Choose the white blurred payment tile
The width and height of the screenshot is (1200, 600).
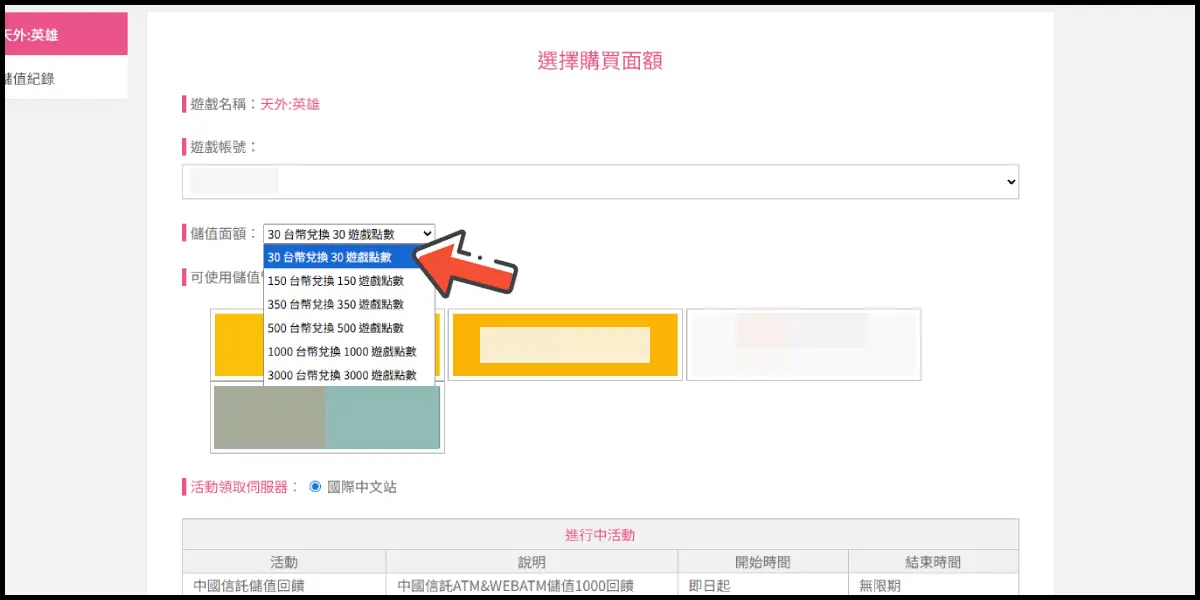[x=803, y=345]
